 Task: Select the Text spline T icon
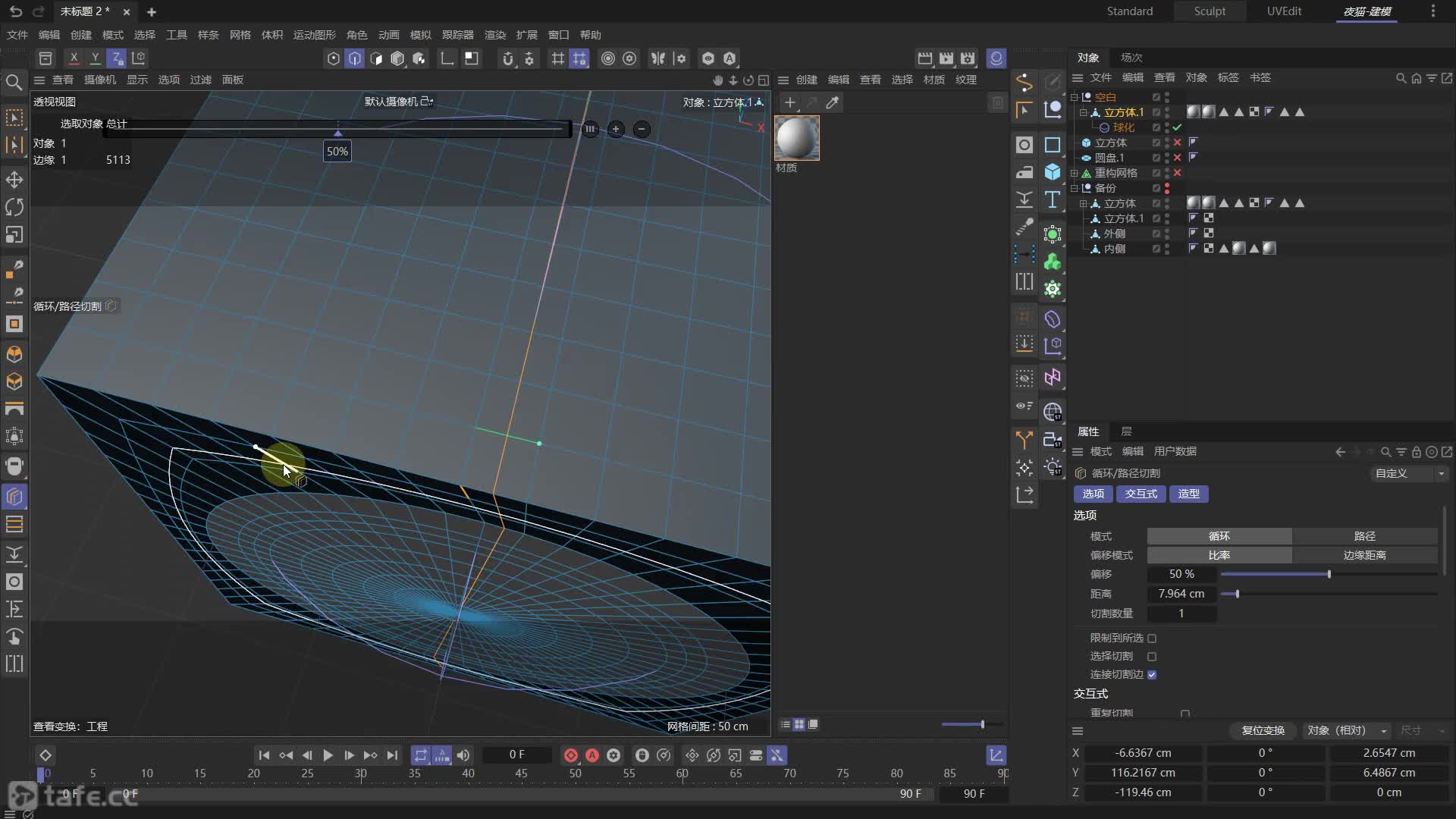pos(1053,199)
